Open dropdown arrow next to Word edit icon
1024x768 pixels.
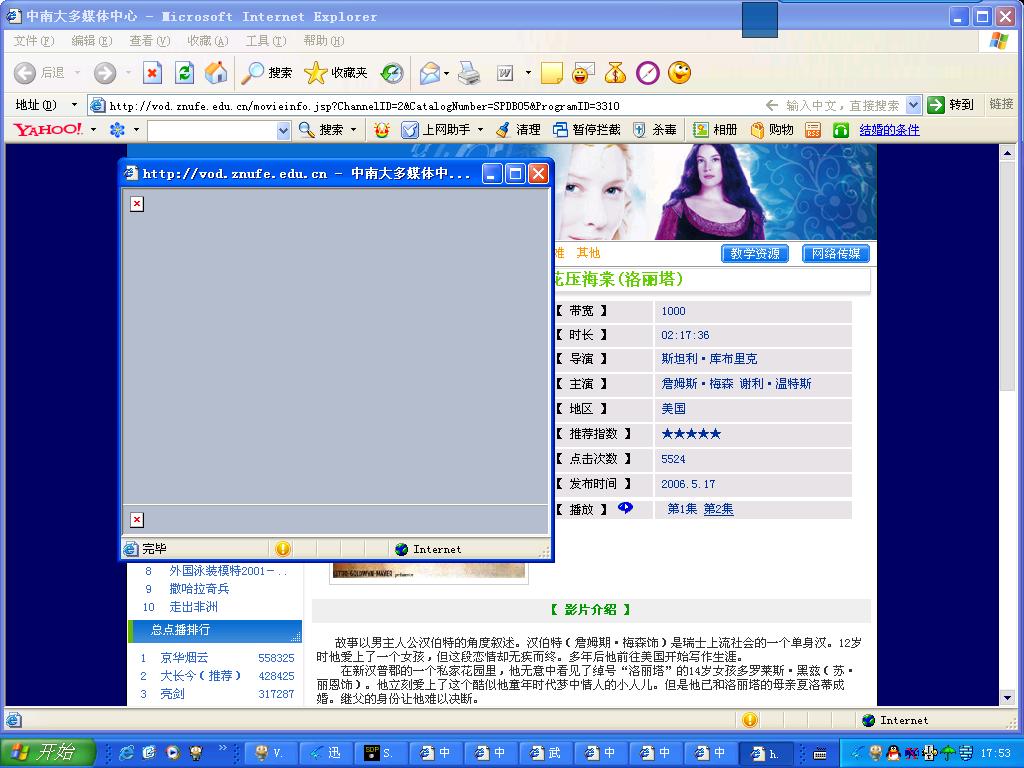coord(528,73)
